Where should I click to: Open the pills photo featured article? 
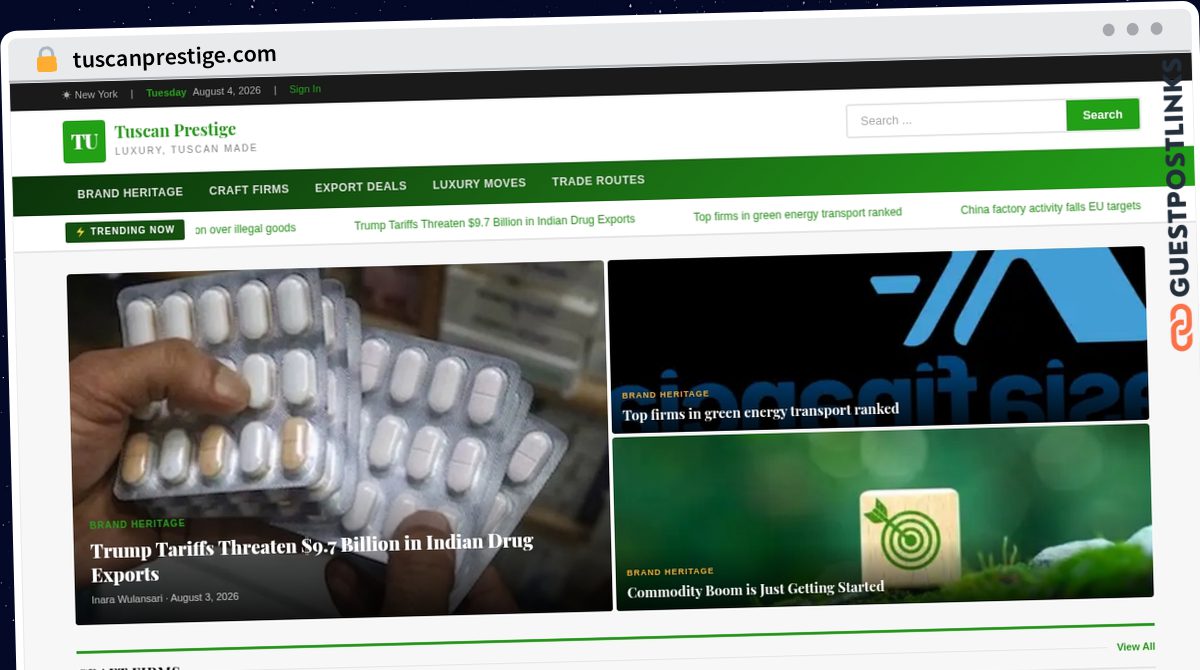340,442
